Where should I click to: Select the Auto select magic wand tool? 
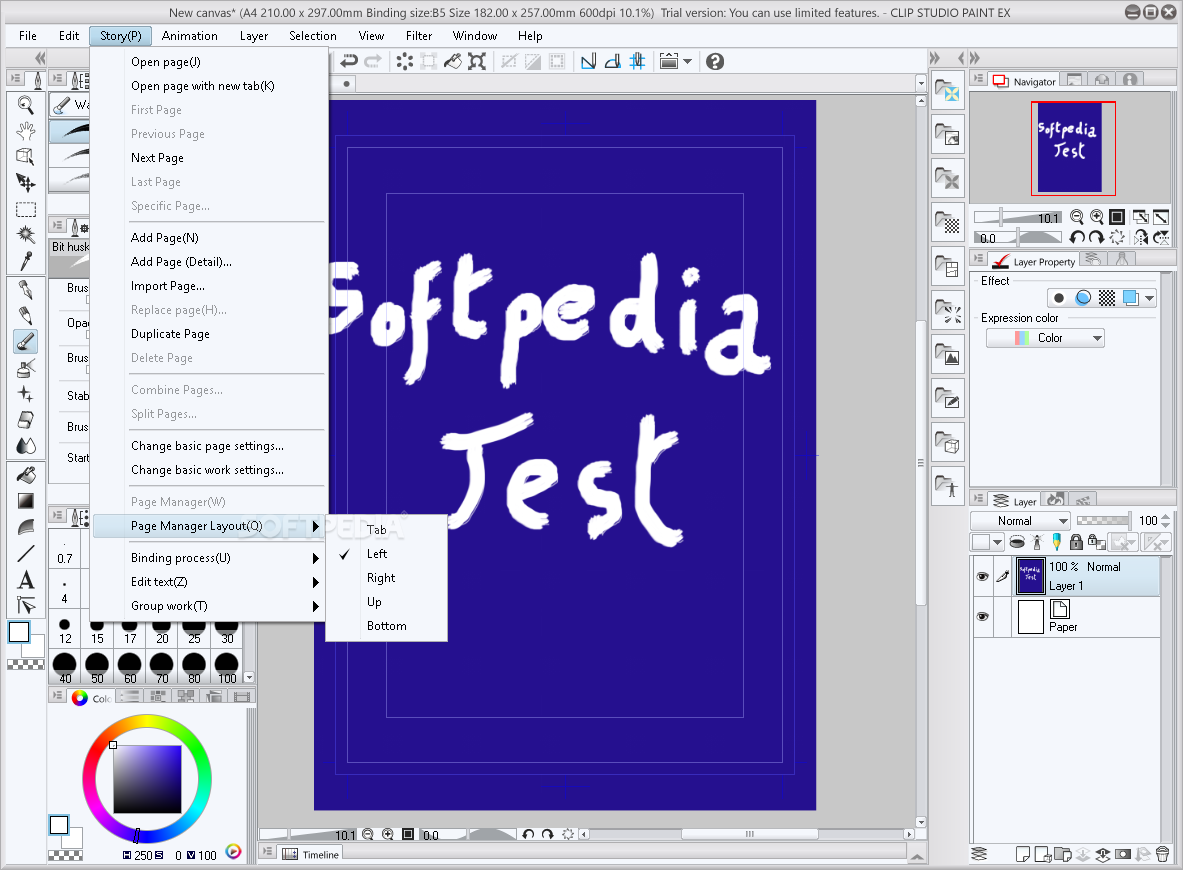tap(26, 235)
